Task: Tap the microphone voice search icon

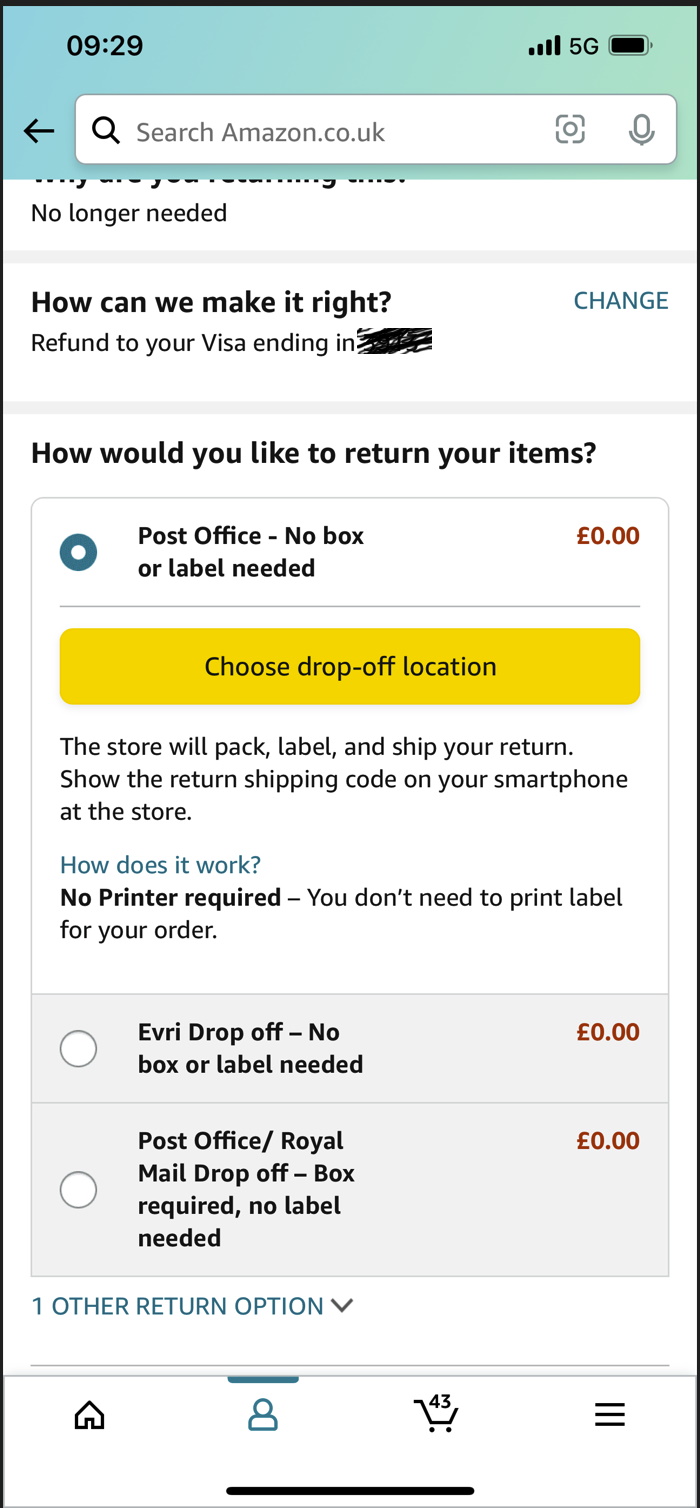Action: [641, 130]
